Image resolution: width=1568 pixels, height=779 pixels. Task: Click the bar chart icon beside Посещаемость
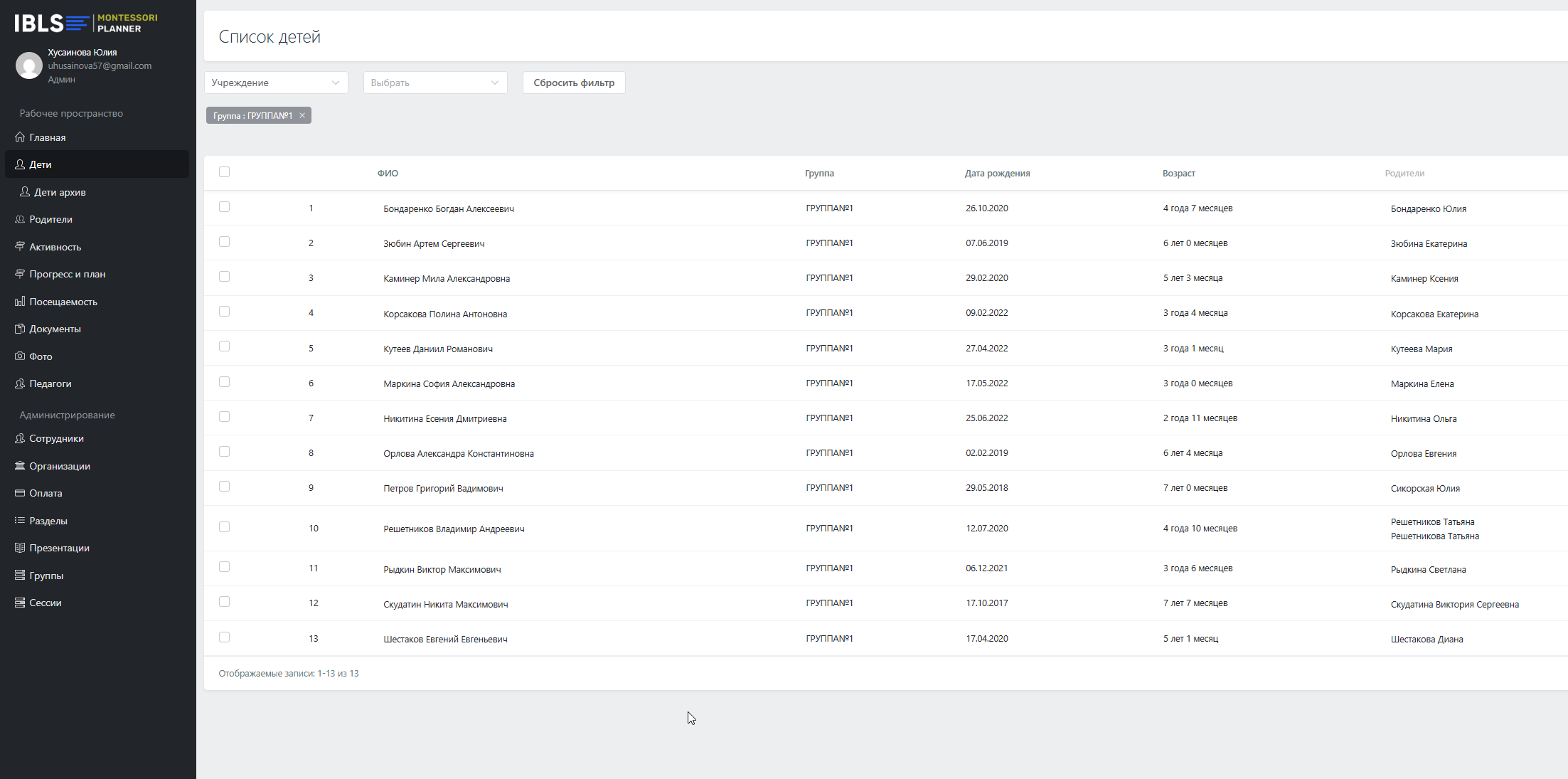[20, 302]
